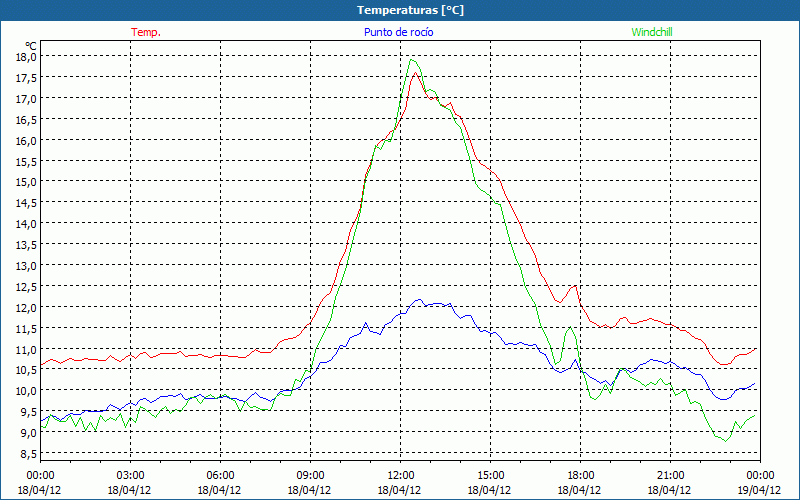Click the 14,0 y-axis value

coord(28,223)
